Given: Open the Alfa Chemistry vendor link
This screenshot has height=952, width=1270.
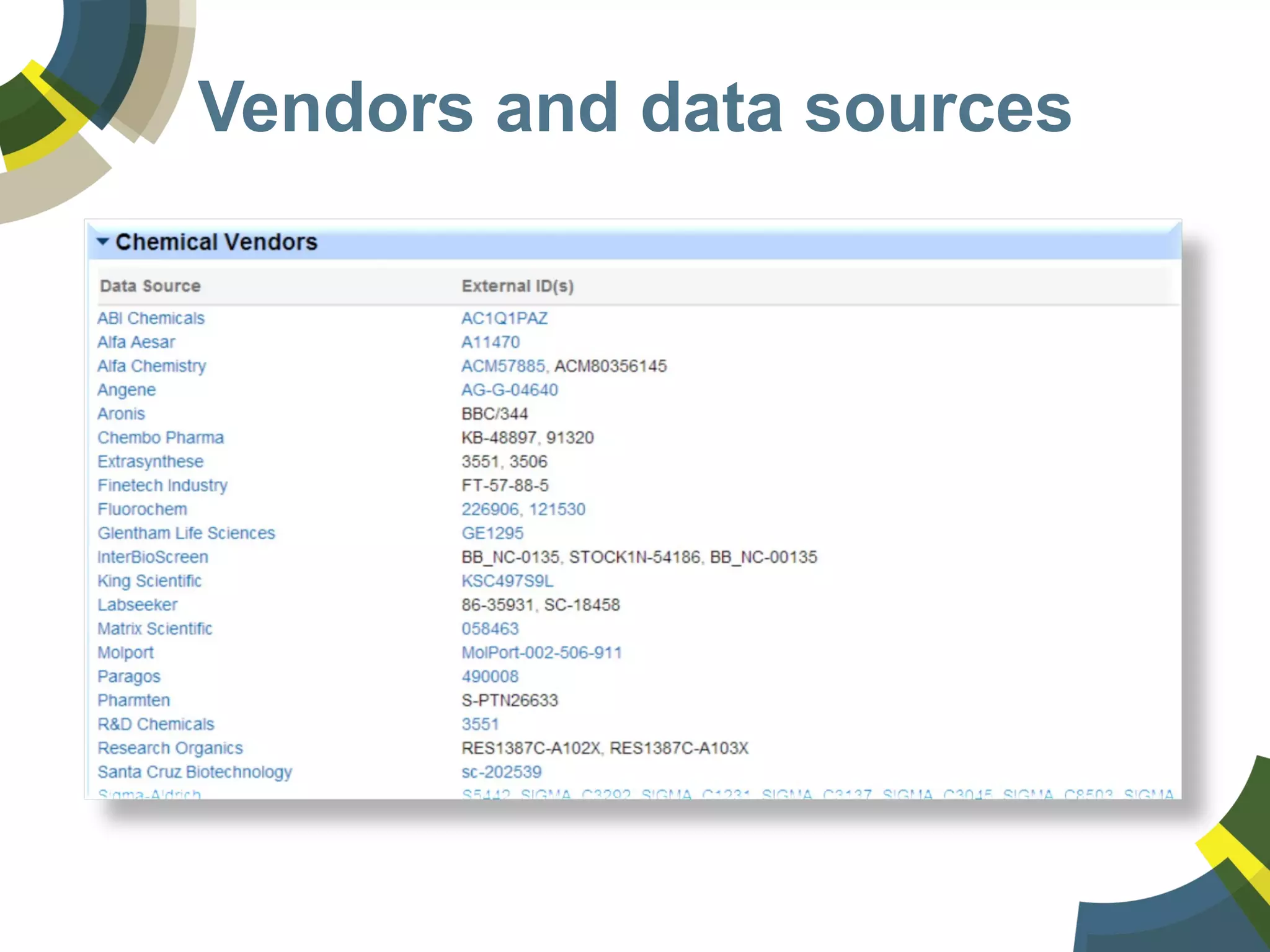Looking at the screenshot, I should tap(152, 366).
